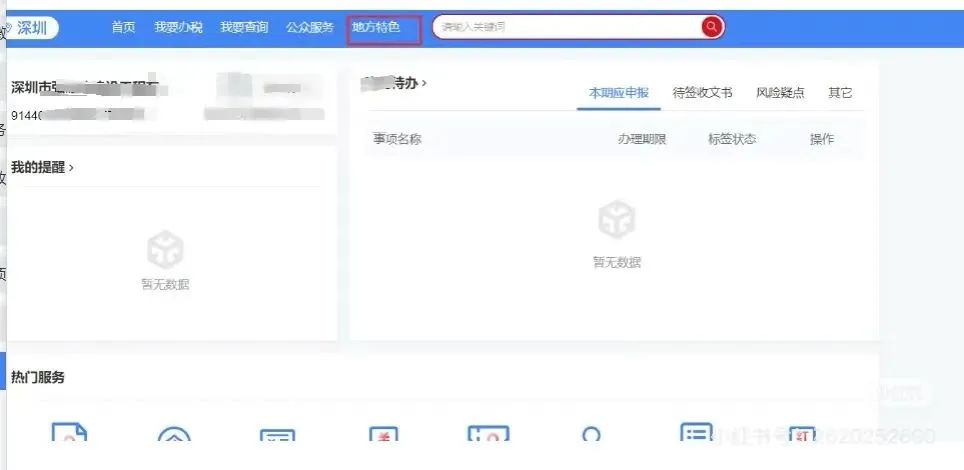Open the 我要查询 menu

(244, 27)
